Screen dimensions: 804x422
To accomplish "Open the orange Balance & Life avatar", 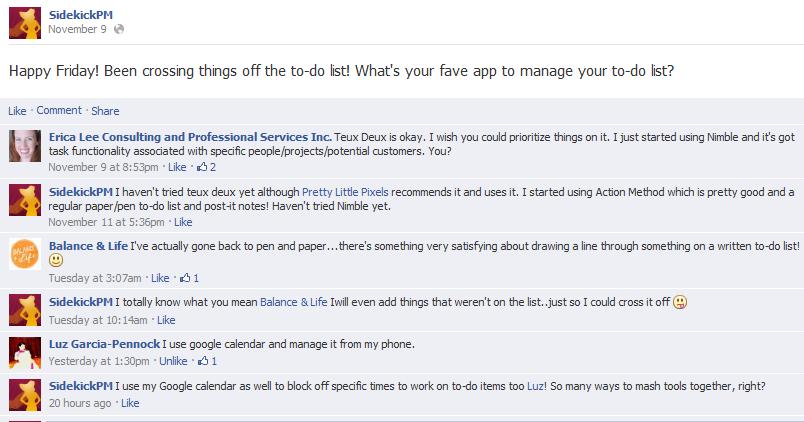I will click(25, 254).
